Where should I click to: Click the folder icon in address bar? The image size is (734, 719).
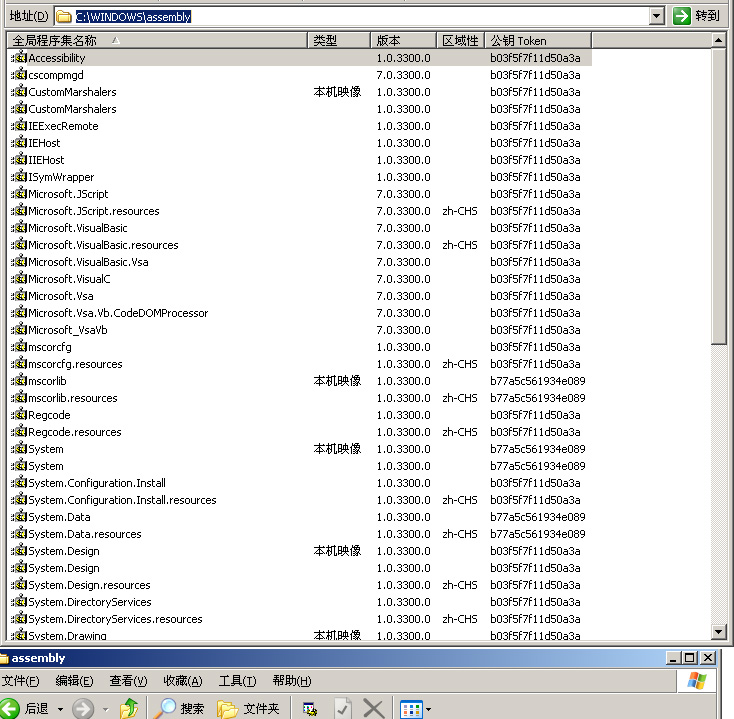pos(63,17)
